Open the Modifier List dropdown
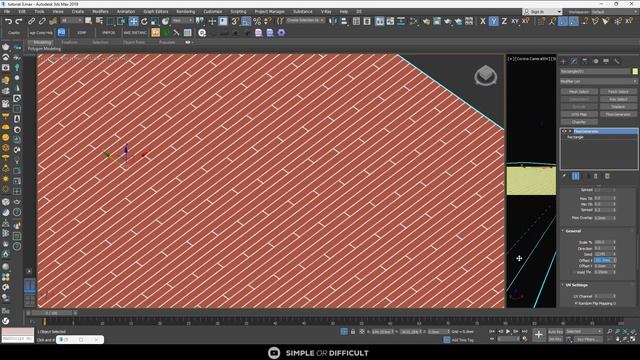 coord(598,82)
